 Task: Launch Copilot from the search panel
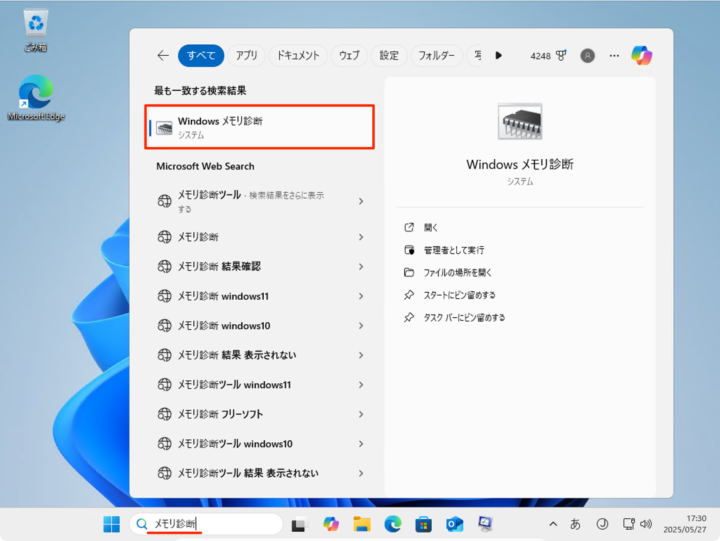click(641, 56)
